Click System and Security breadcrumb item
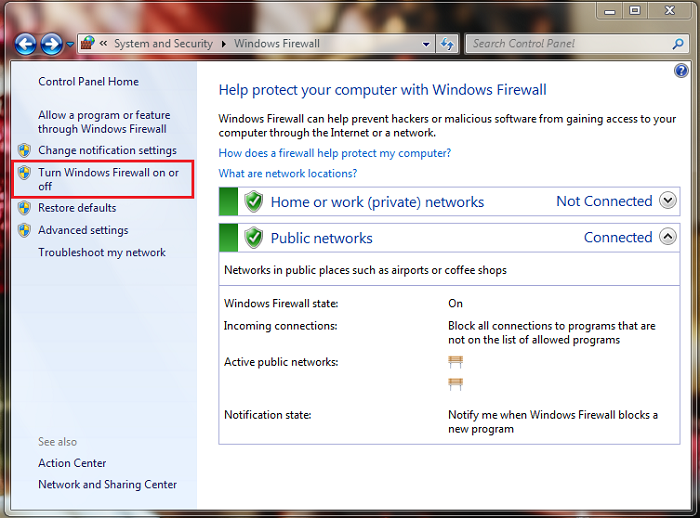Screen dimensions: 700x518 point(163,44)
